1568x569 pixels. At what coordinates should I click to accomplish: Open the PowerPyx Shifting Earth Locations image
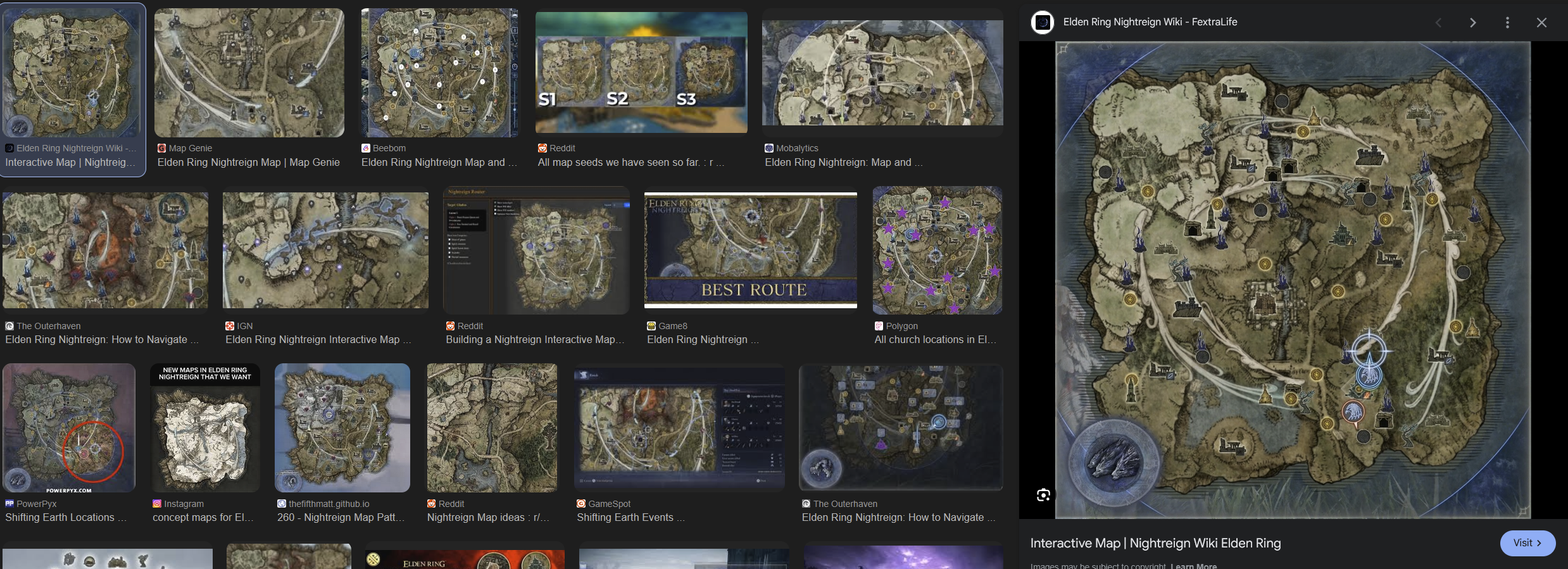(69, 428)
